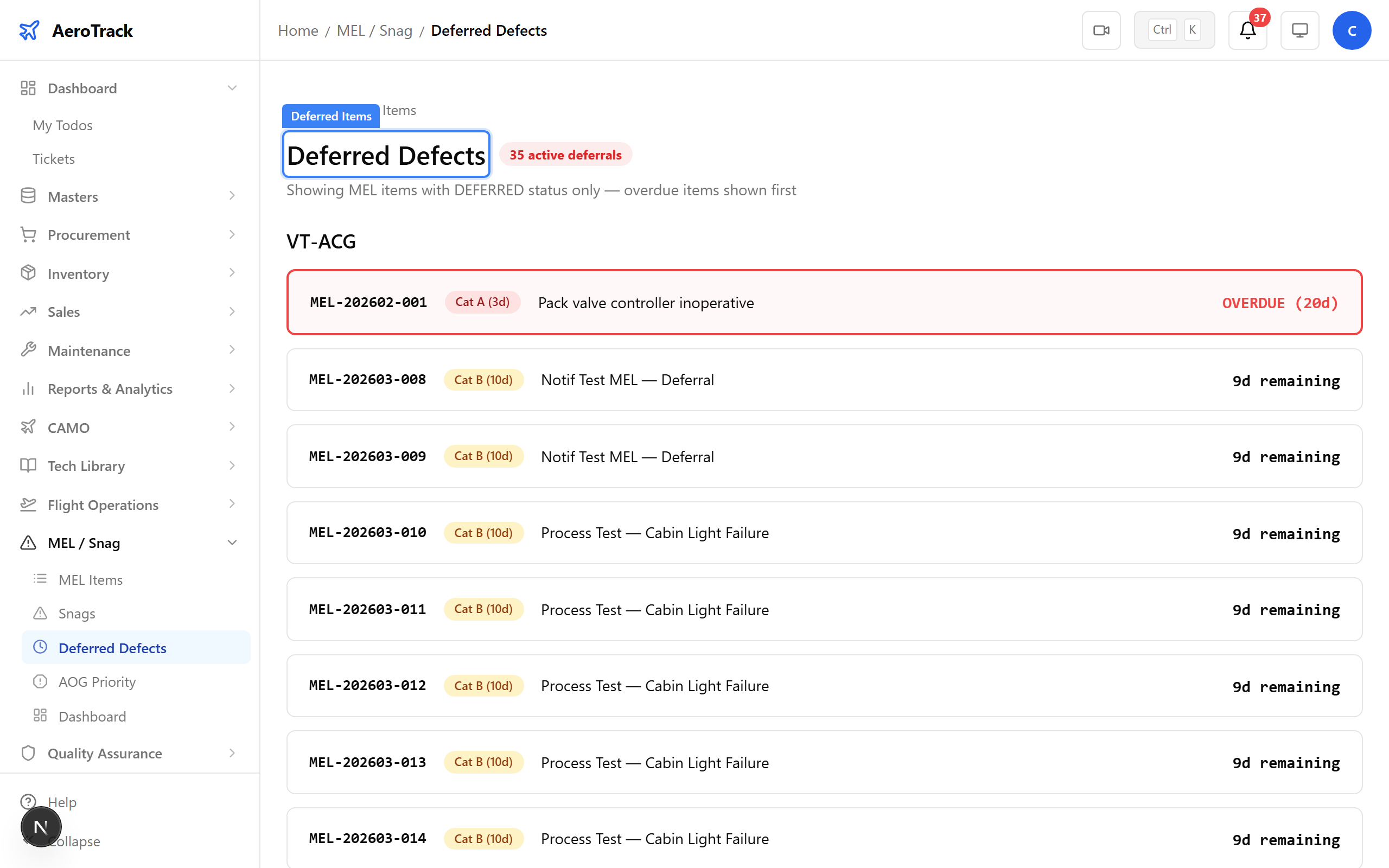This screenshot has width=1389, height=868.
Task: Click the Cat A (3d) category pill
Action: pos(482,302)
